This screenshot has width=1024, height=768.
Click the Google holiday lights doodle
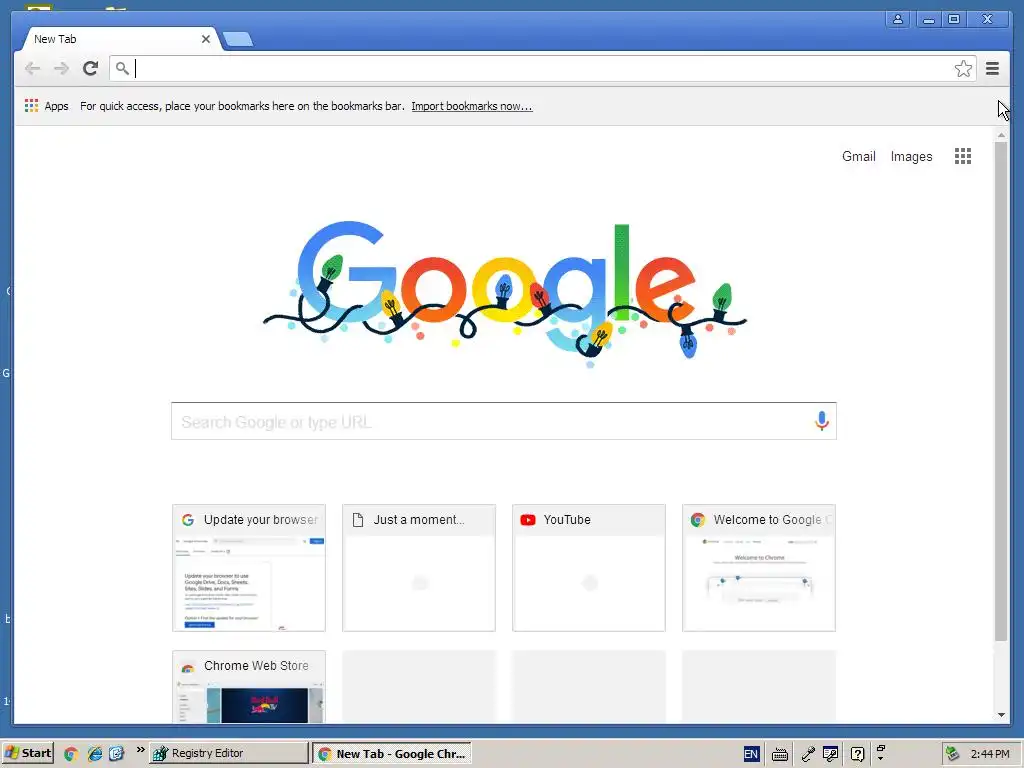505,293
